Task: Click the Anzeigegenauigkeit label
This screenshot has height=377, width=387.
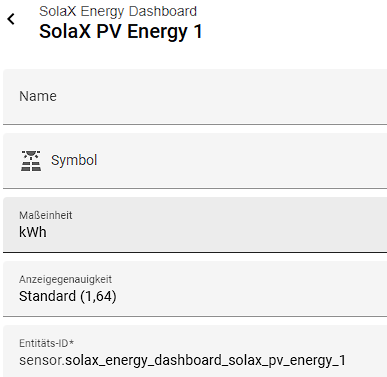Action: pyautogui.click(x=65, y=279)
